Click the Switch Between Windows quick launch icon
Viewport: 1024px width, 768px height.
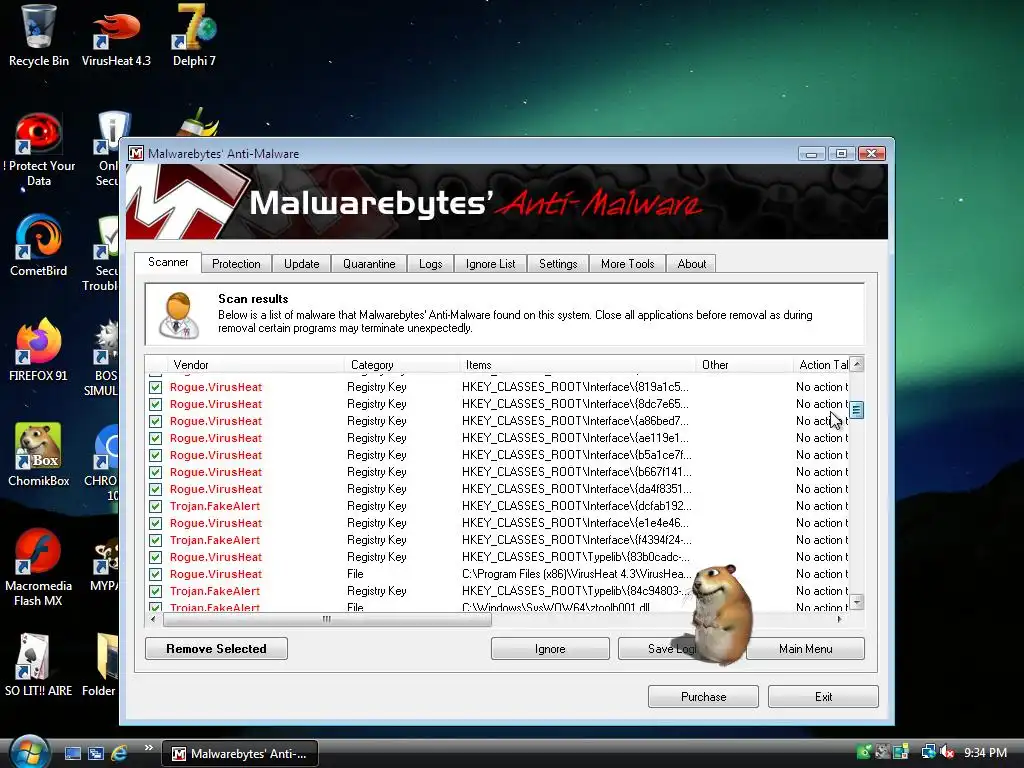[96, 754]
